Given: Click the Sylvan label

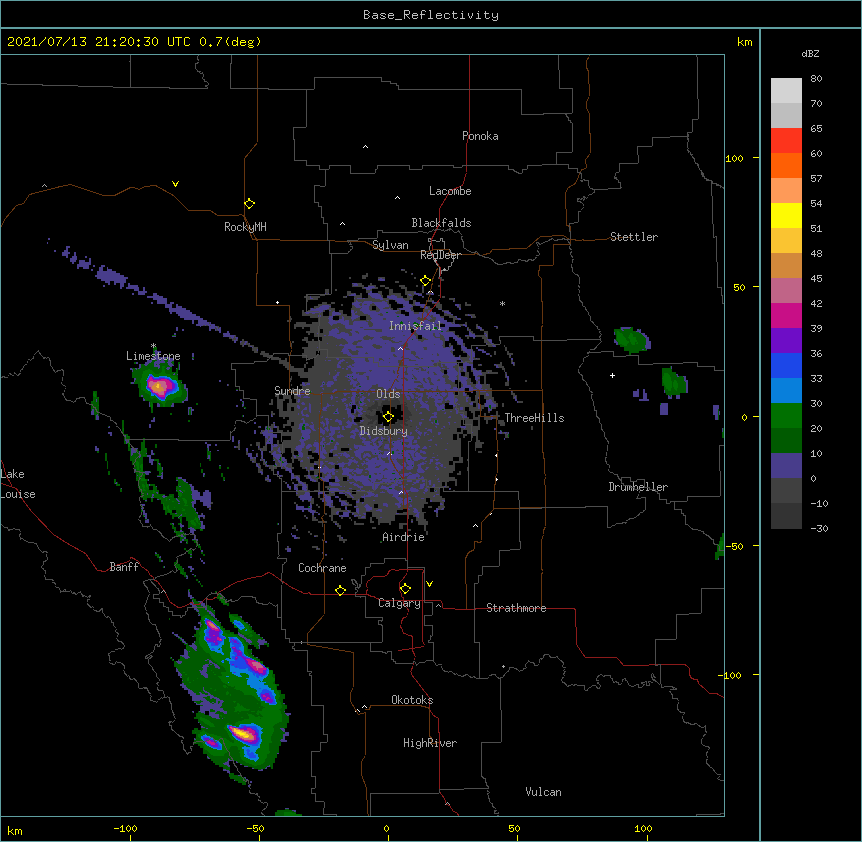Looking at the screenshot, I should click(x=390, y=245).
